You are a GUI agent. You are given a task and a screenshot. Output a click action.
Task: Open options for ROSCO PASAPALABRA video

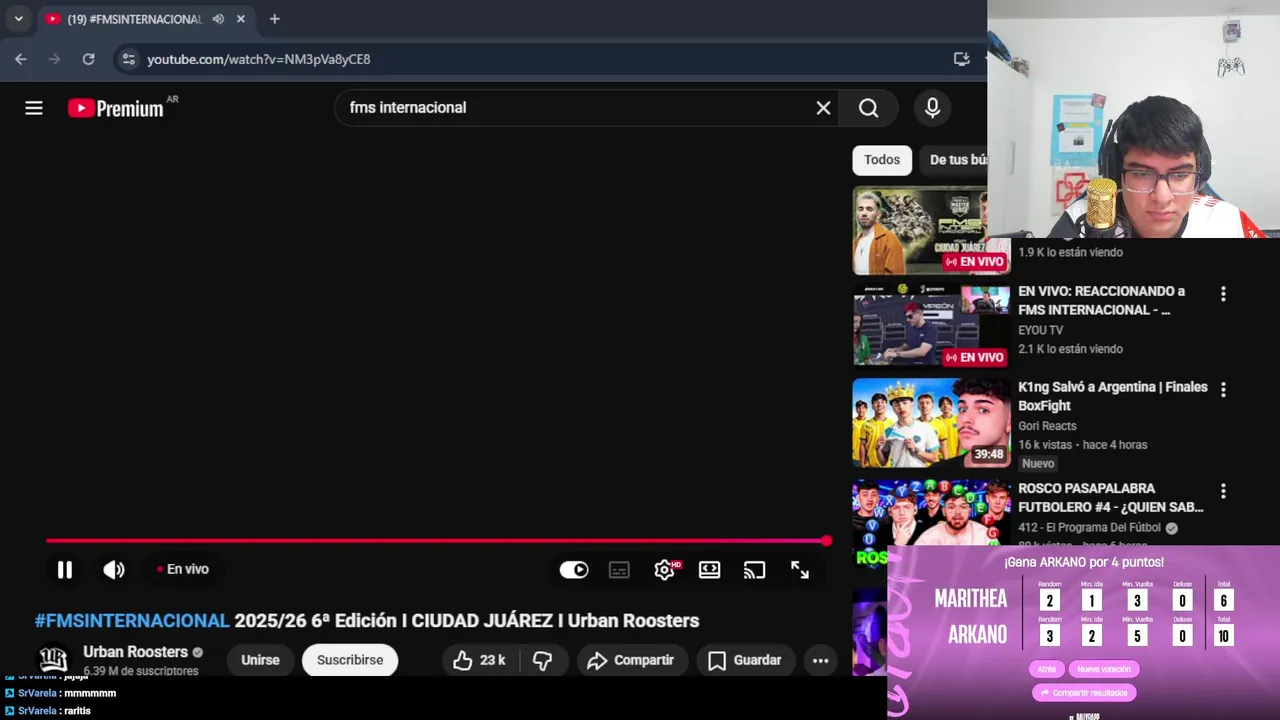point(1223,492)
